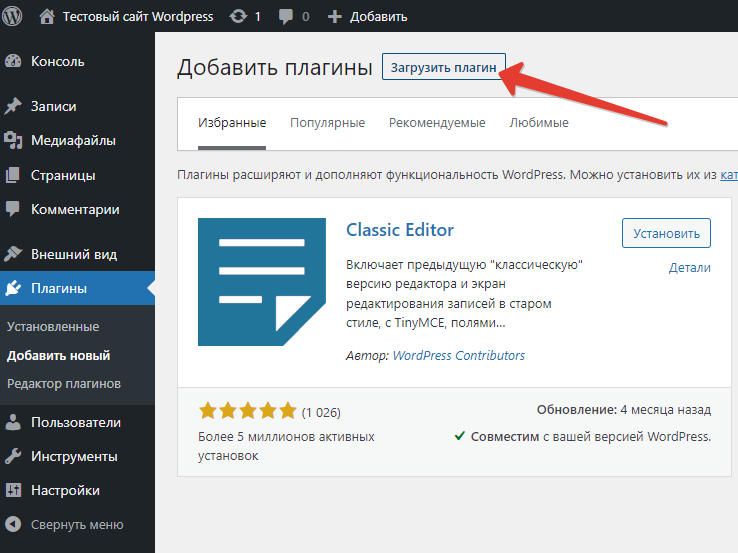This screenshot has height=553, width=738.
Task: Open Плагины section in sidebar
Action: click(x=59, y=288)
